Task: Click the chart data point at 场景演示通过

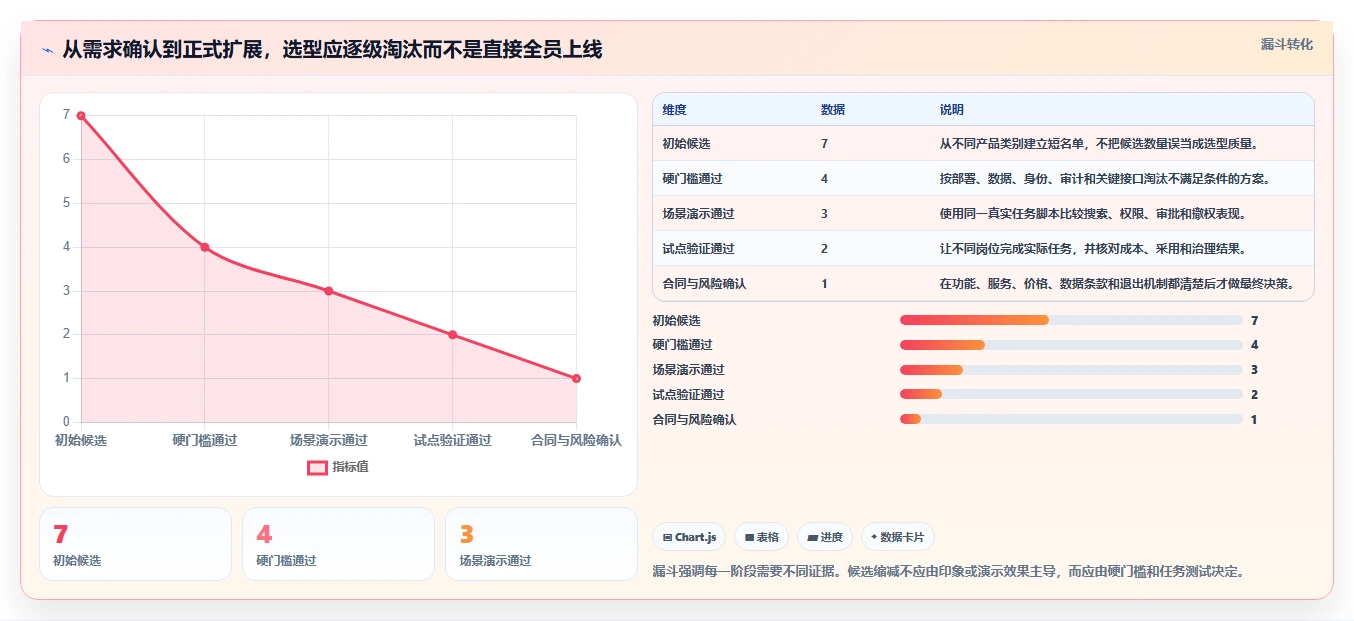Action: (x=329, y=291)
